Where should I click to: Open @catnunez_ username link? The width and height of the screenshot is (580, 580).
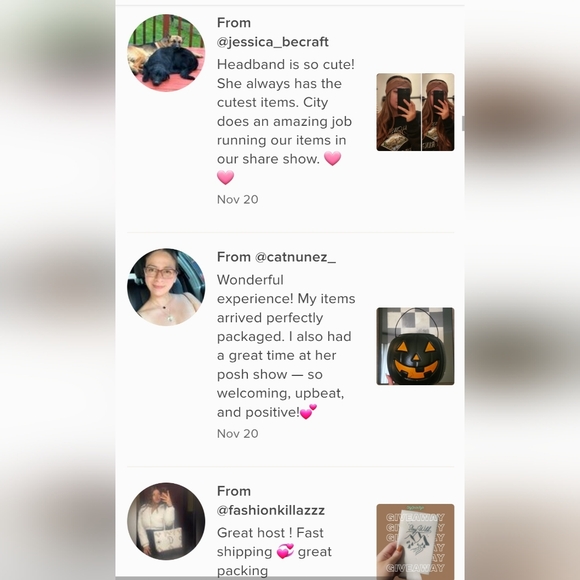coord(295,257)
